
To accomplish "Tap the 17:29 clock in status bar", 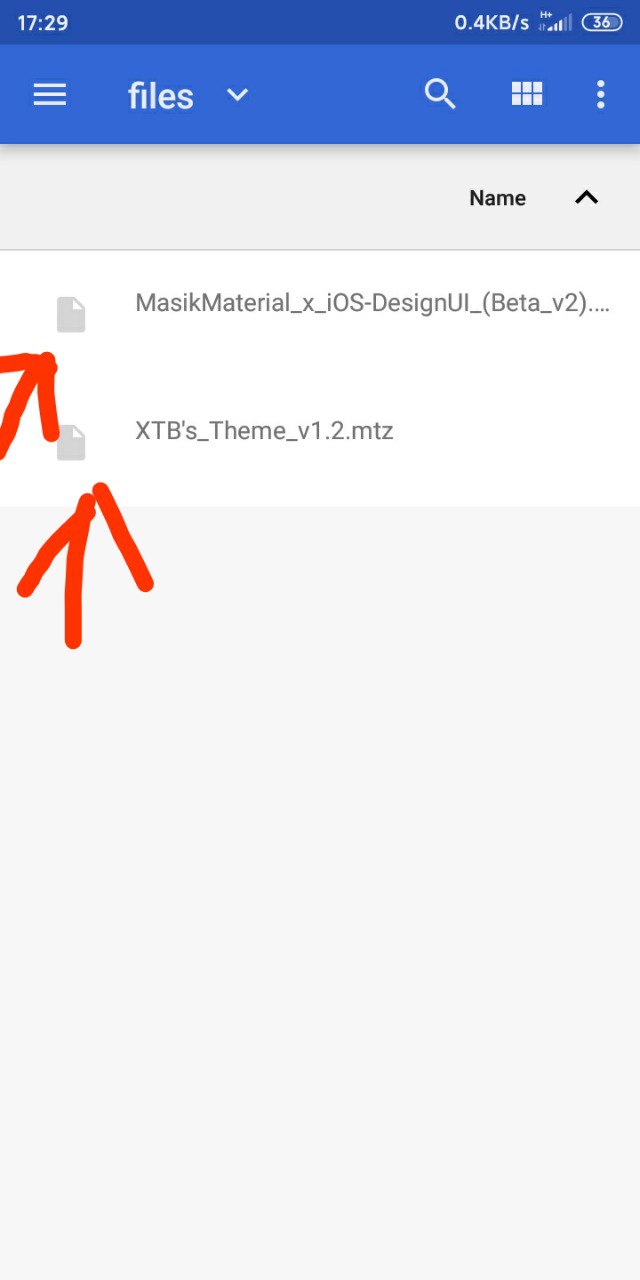I will point(43,22).
